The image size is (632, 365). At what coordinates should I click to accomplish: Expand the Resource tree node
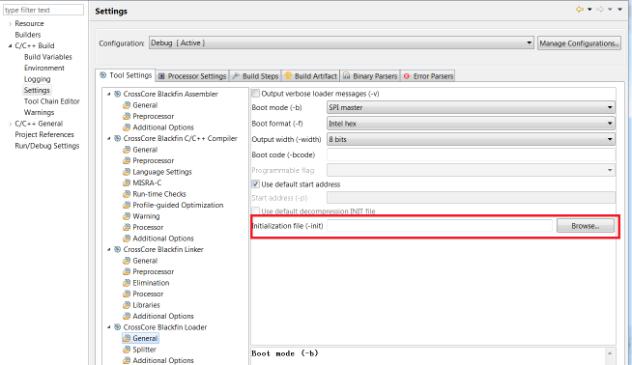(x=10, y=23)
